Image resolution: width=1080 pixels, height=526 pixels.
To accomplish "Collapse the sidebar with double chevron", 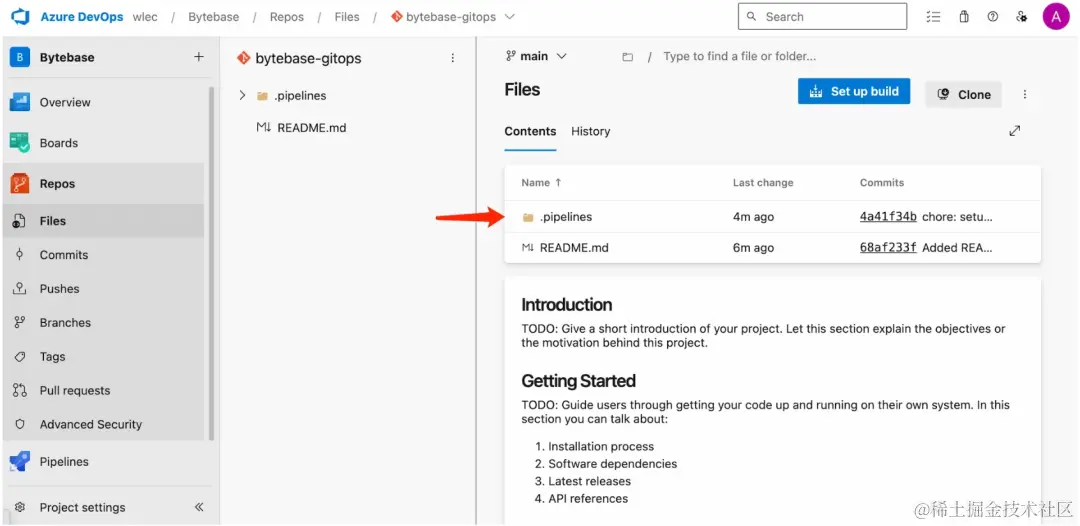I will click(x=199, y=507).
